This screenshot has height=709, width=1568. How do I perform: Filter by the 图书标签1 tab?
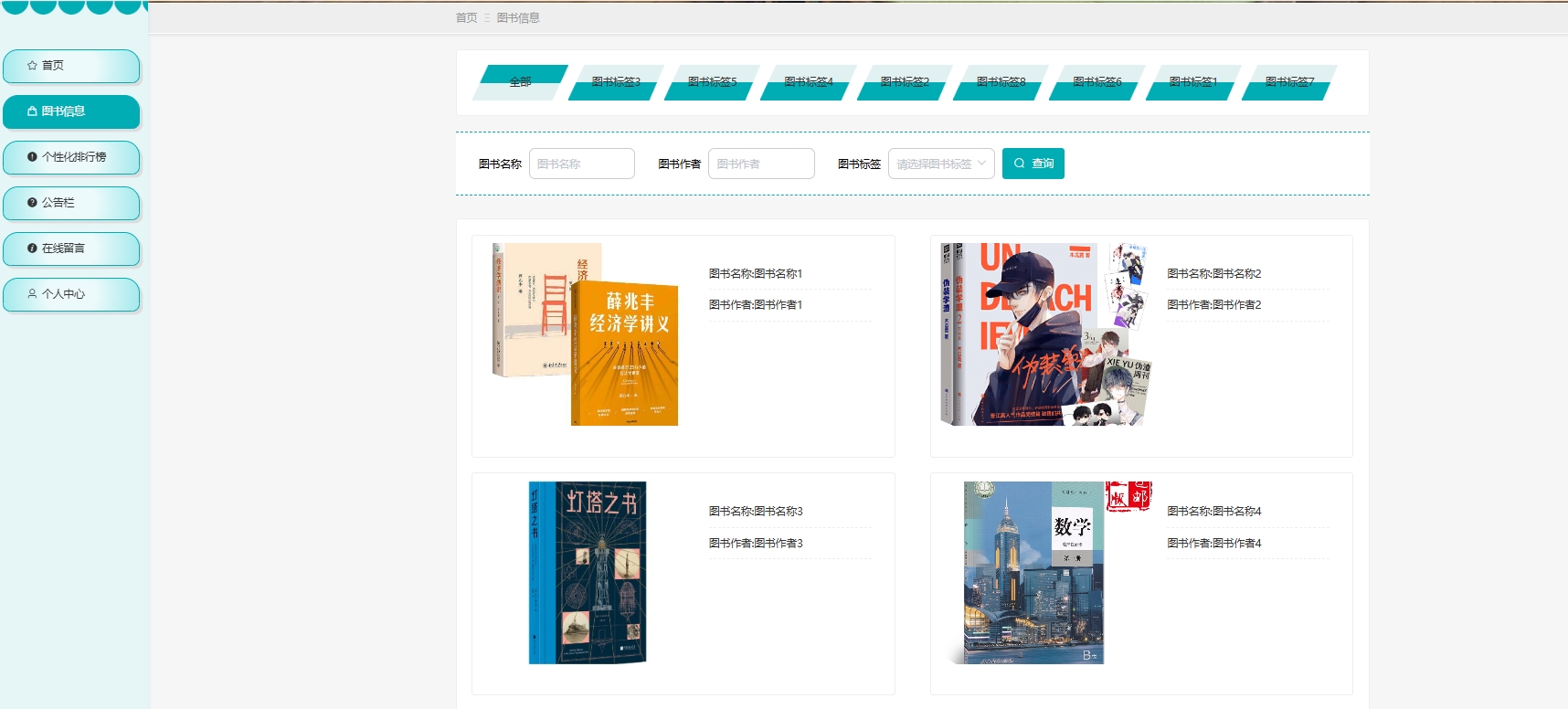[x=1193, y=82]
